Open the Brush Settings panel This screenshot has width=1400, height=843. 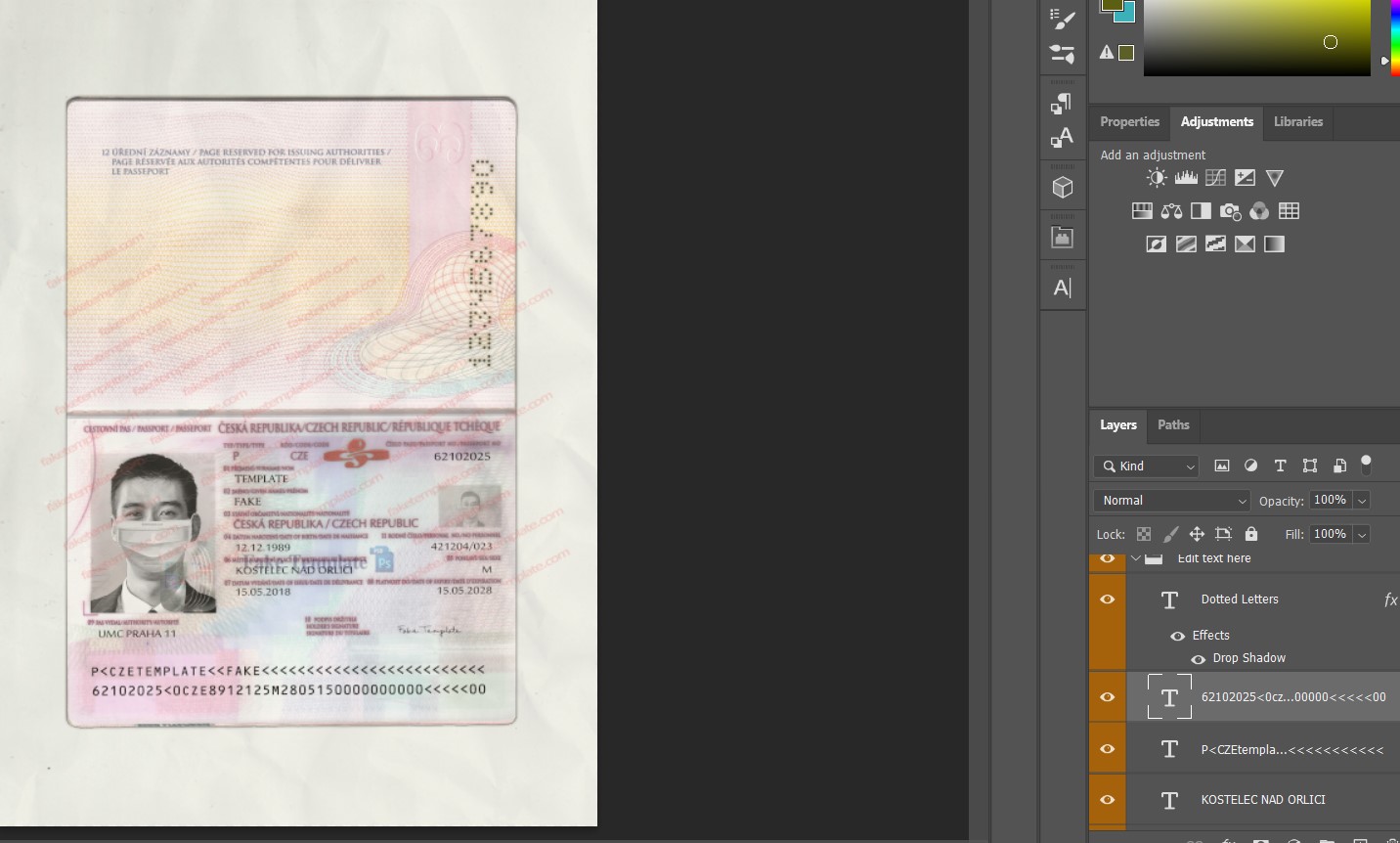point(1062,55)
